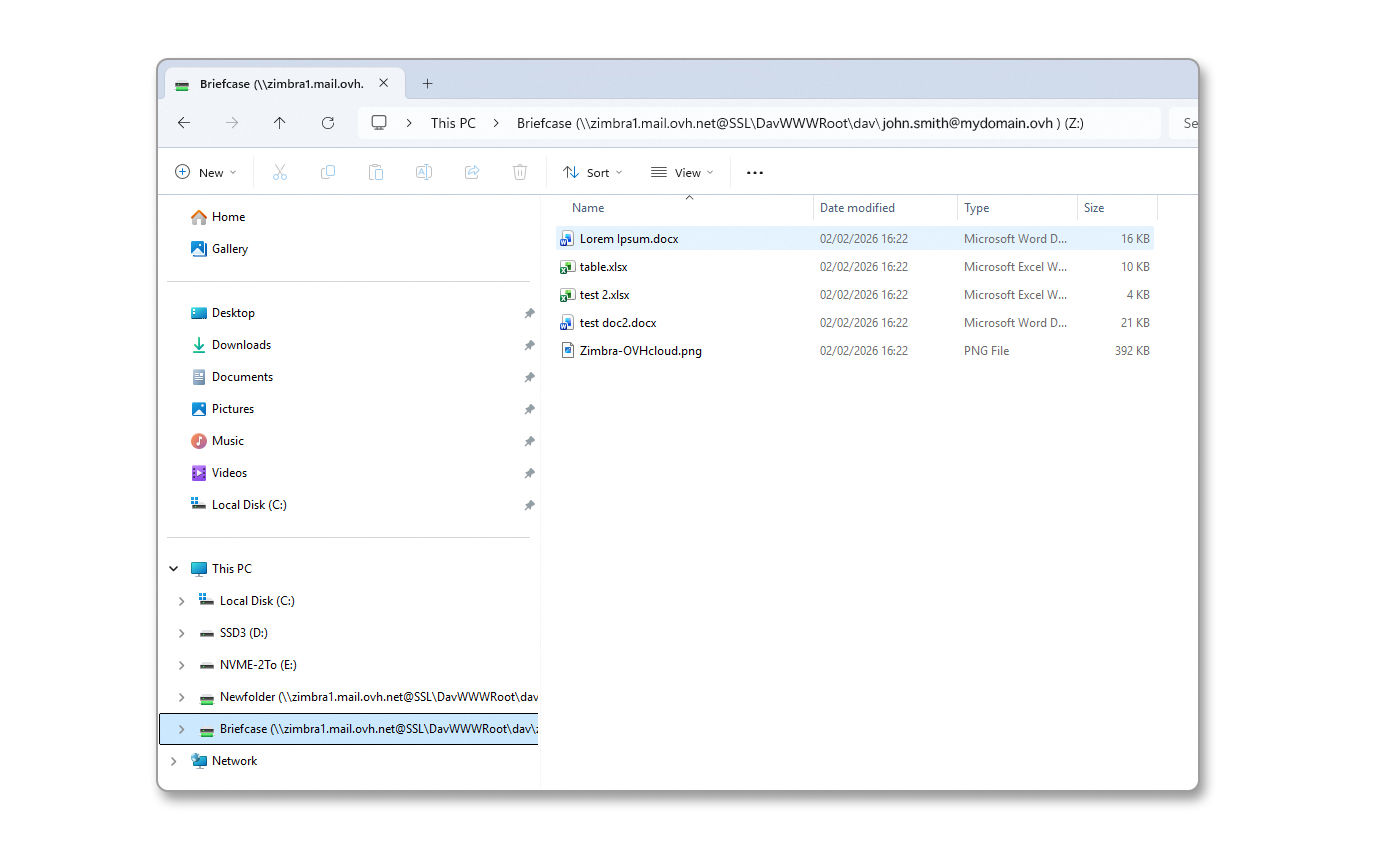Expand the SSD3 (D:) drive tree node

point(181,633)
